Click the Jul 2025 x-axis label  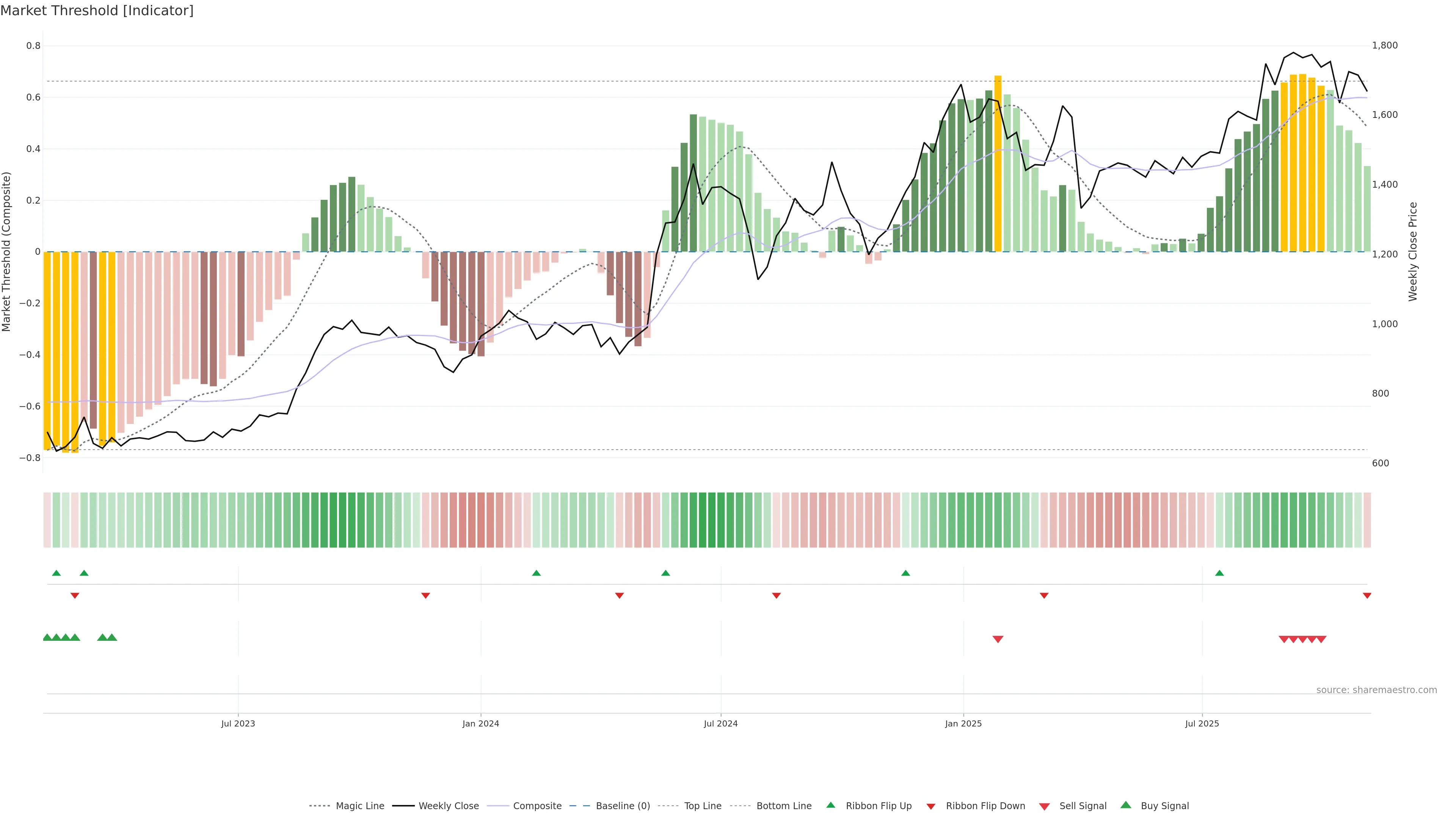point(1202,723)
